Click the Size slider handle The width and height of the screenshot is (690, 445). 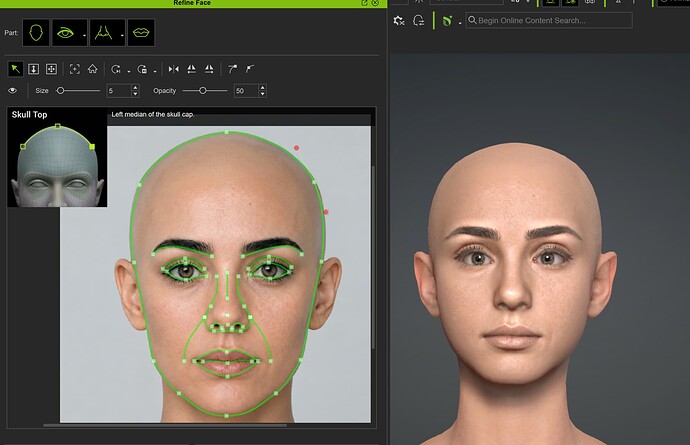60,91
